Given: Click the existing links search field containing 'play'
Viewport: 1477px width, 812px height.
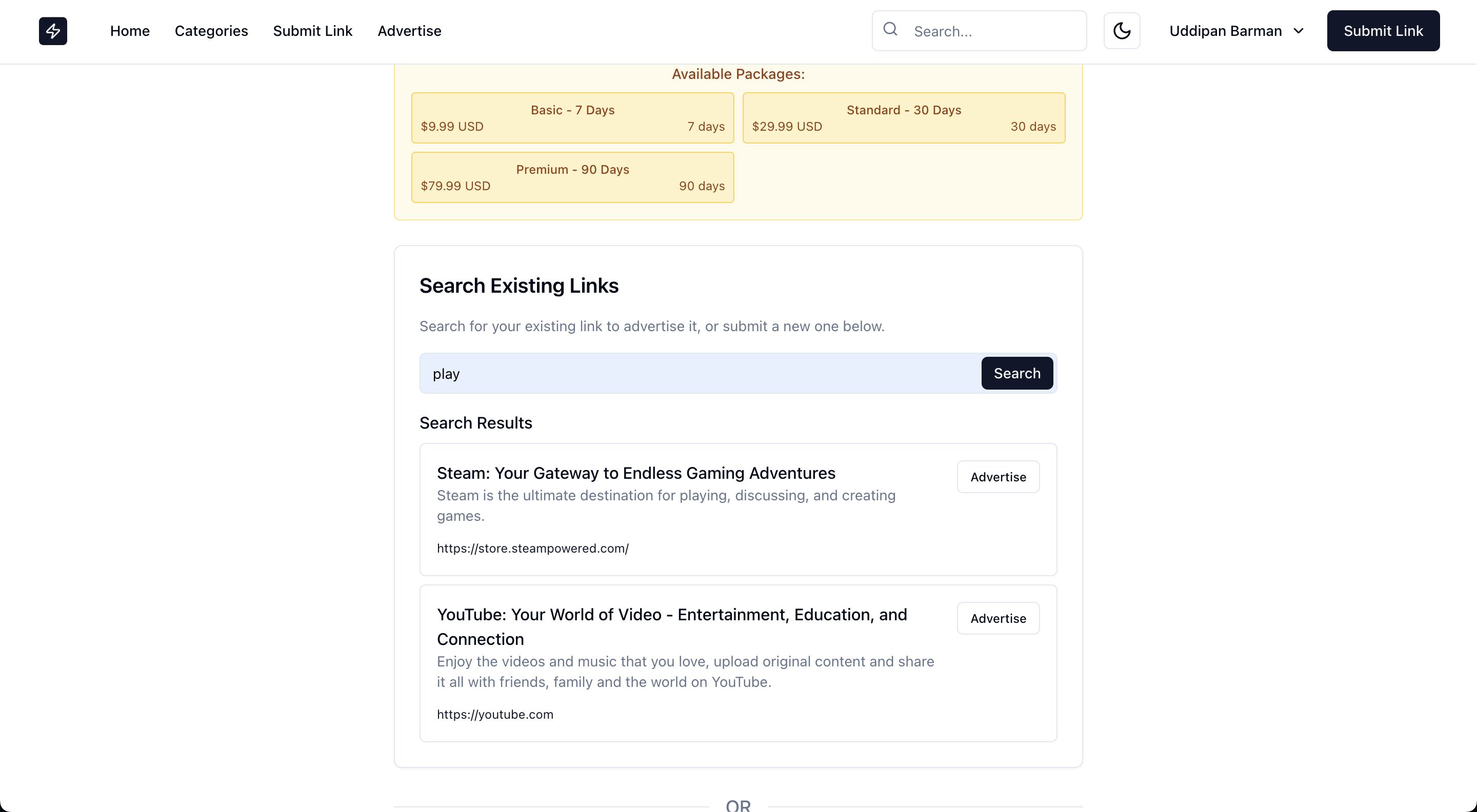Looking at the screenshot, I should pos(700,374).
